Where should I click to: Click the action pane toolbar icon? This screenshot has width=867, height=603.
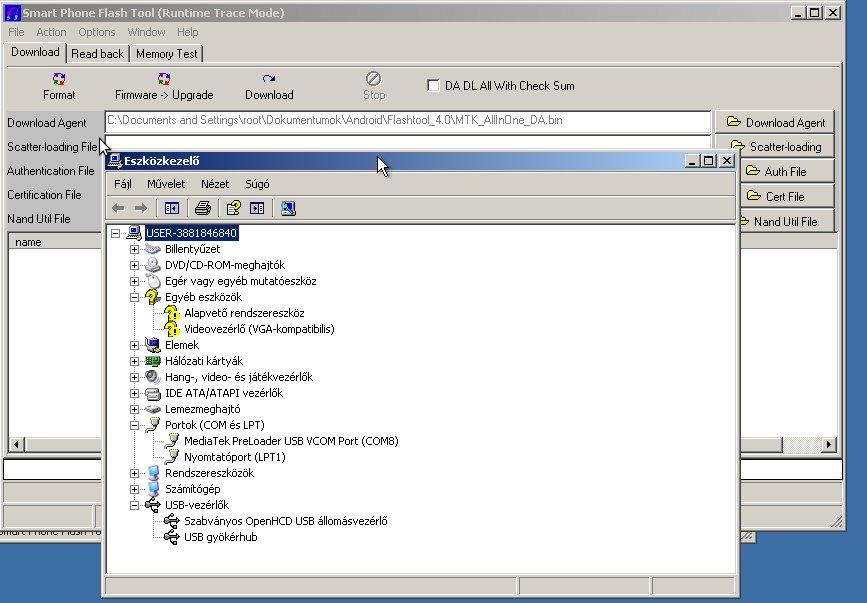point(257,208)
